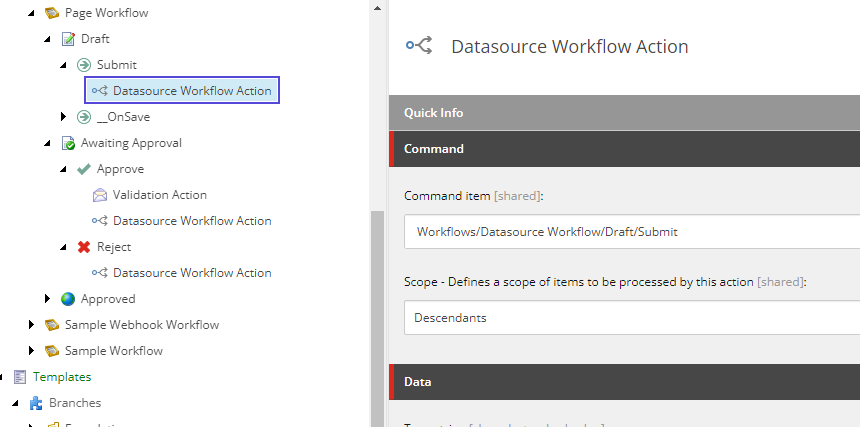Expand the Sample Webhook Workflow node

pyautogui.click(x=32, y=325)
